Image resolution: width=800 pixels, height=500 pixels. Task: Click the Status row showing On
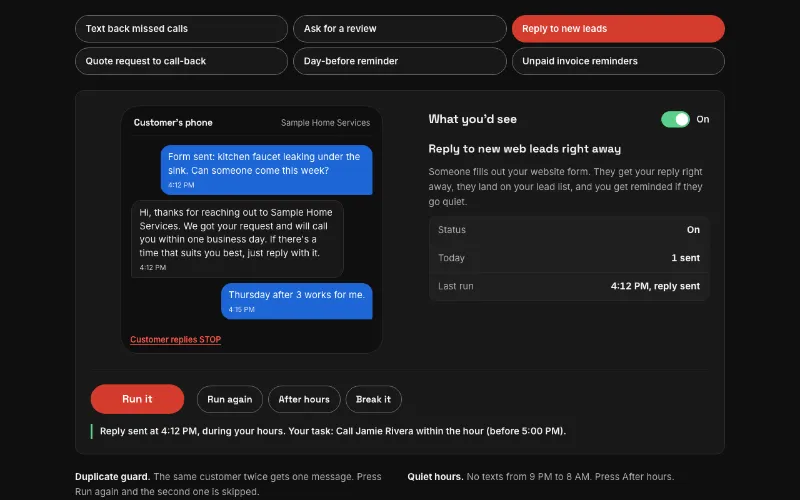569,230
